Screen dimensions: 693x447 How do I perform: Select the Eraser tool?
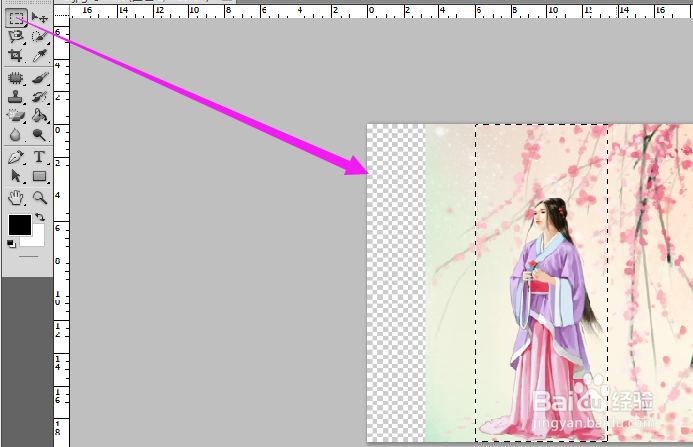[16, 115]
